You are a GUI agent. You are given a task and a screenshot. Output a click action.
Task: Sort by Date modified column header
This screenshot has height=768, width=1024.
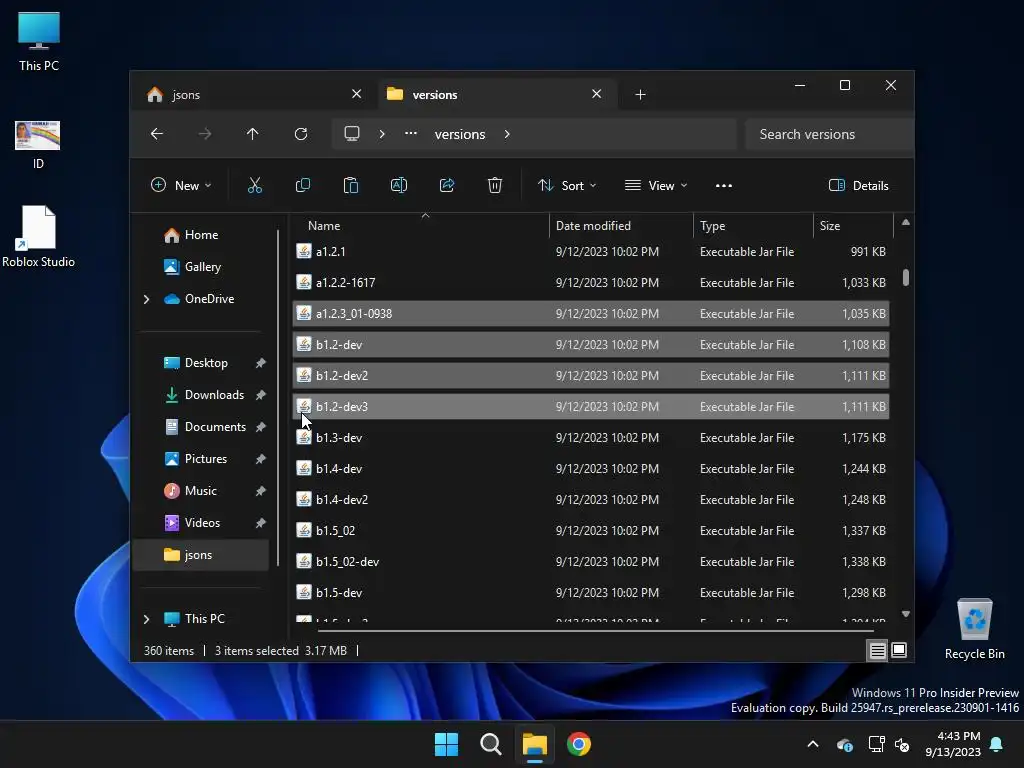pos(621,226)
